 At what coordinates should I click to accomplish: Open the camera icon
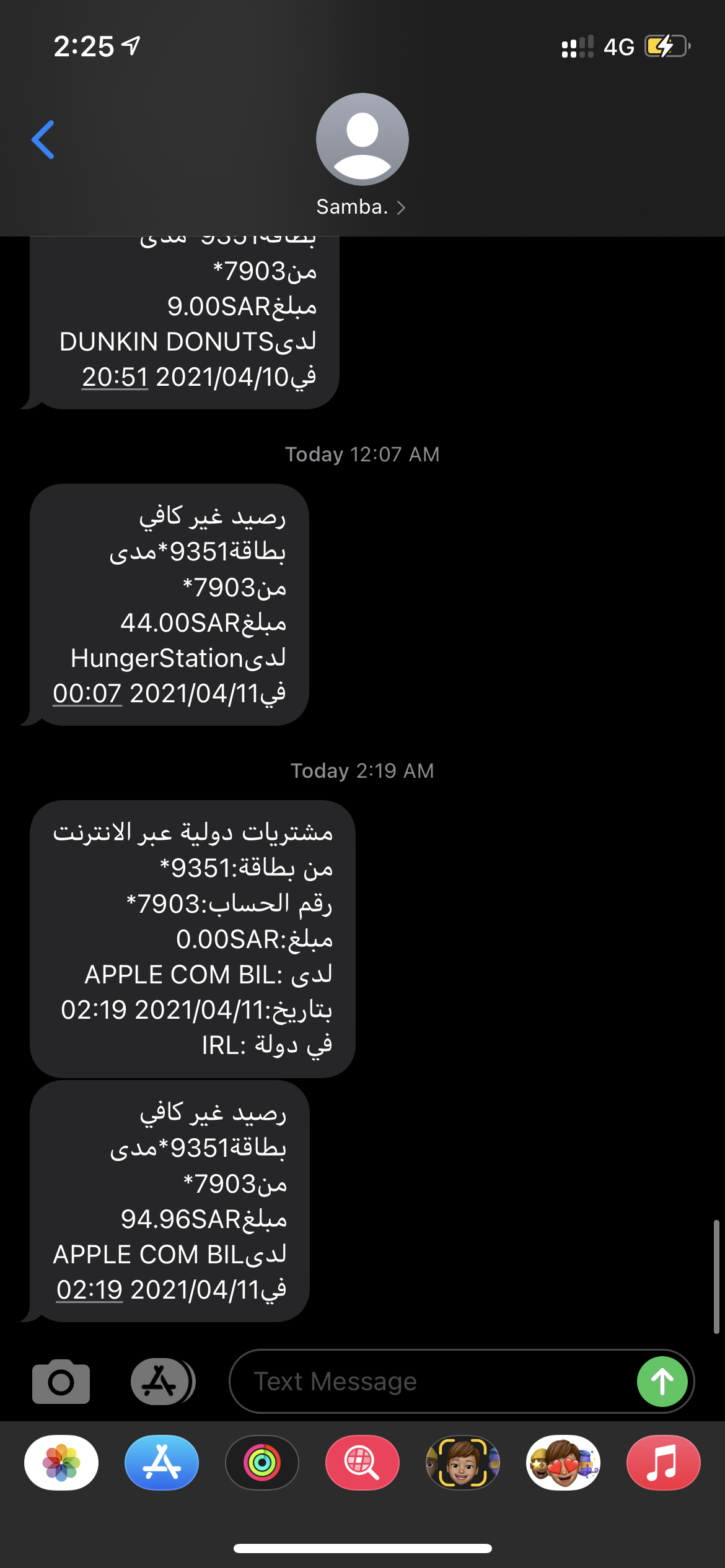[61, 1382]
